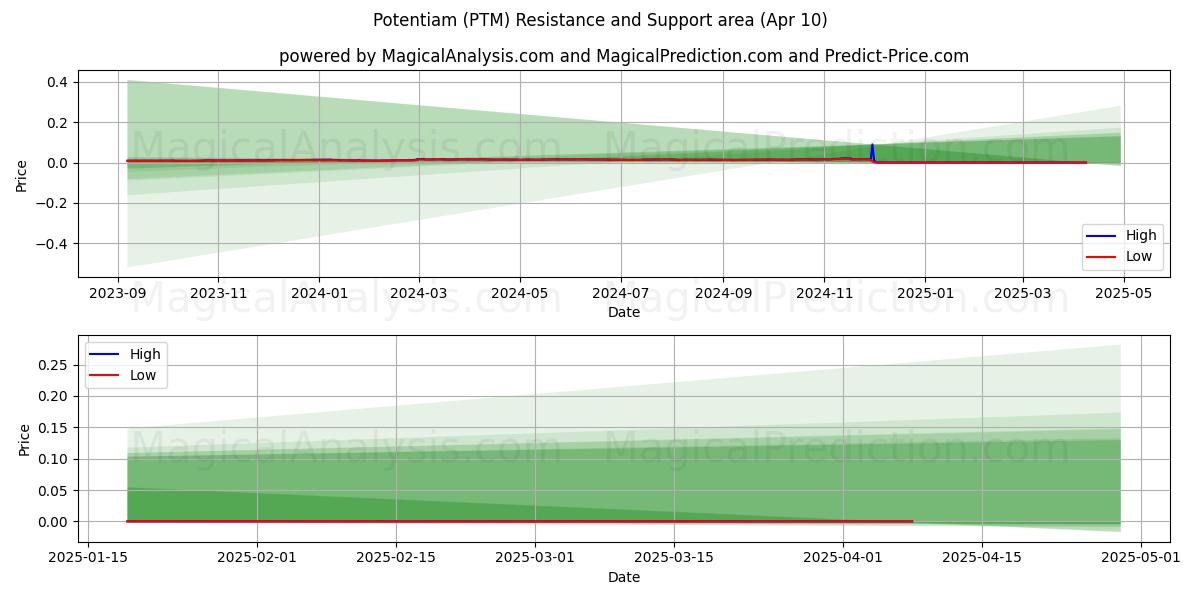This screenshot has width=1200, height=600.
Task: Click the 2024-01 x-axis tick label
Action: 319,294
